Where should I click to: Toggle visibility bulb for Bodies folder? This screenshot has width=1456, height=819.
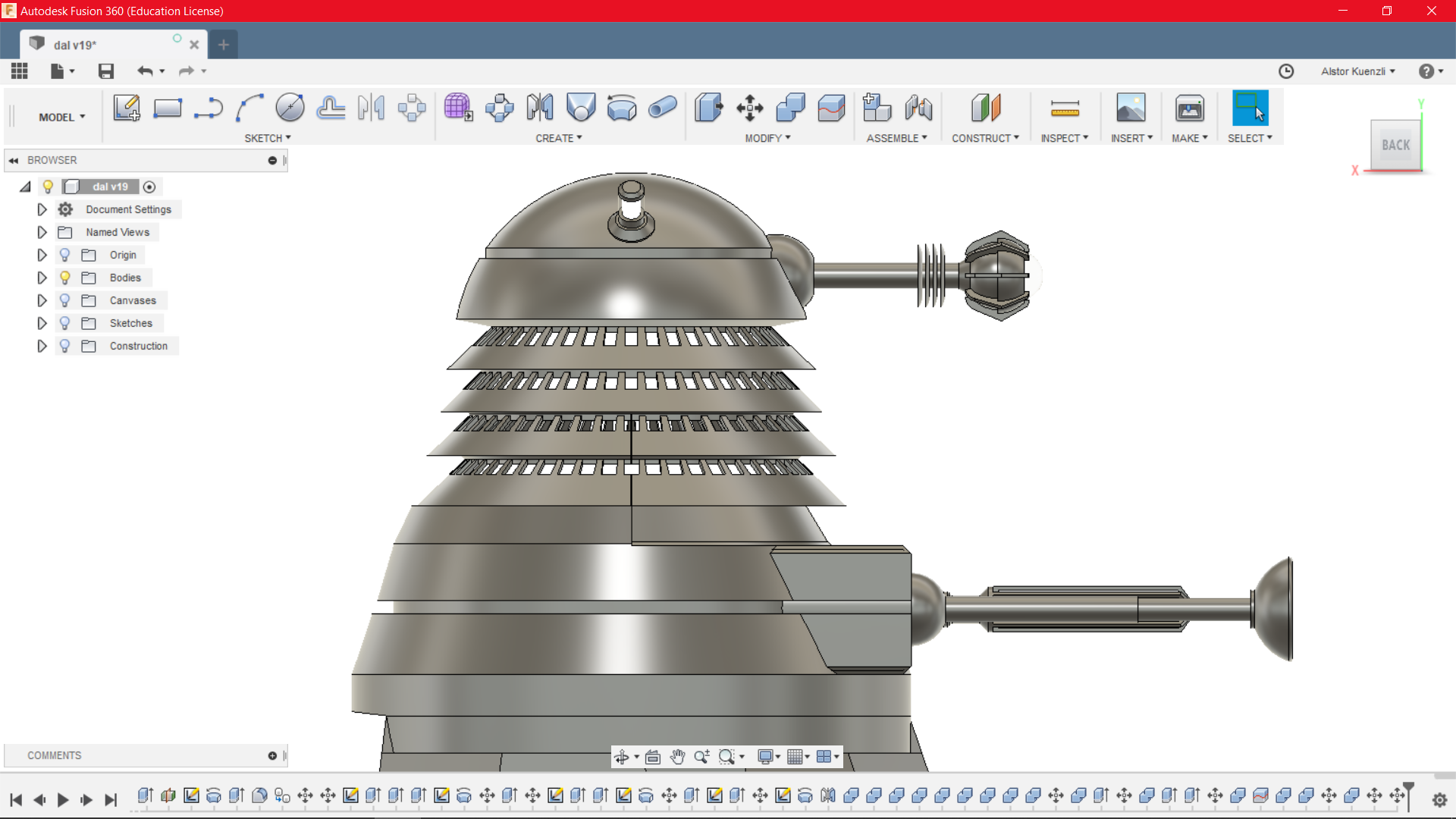(65, 278)
